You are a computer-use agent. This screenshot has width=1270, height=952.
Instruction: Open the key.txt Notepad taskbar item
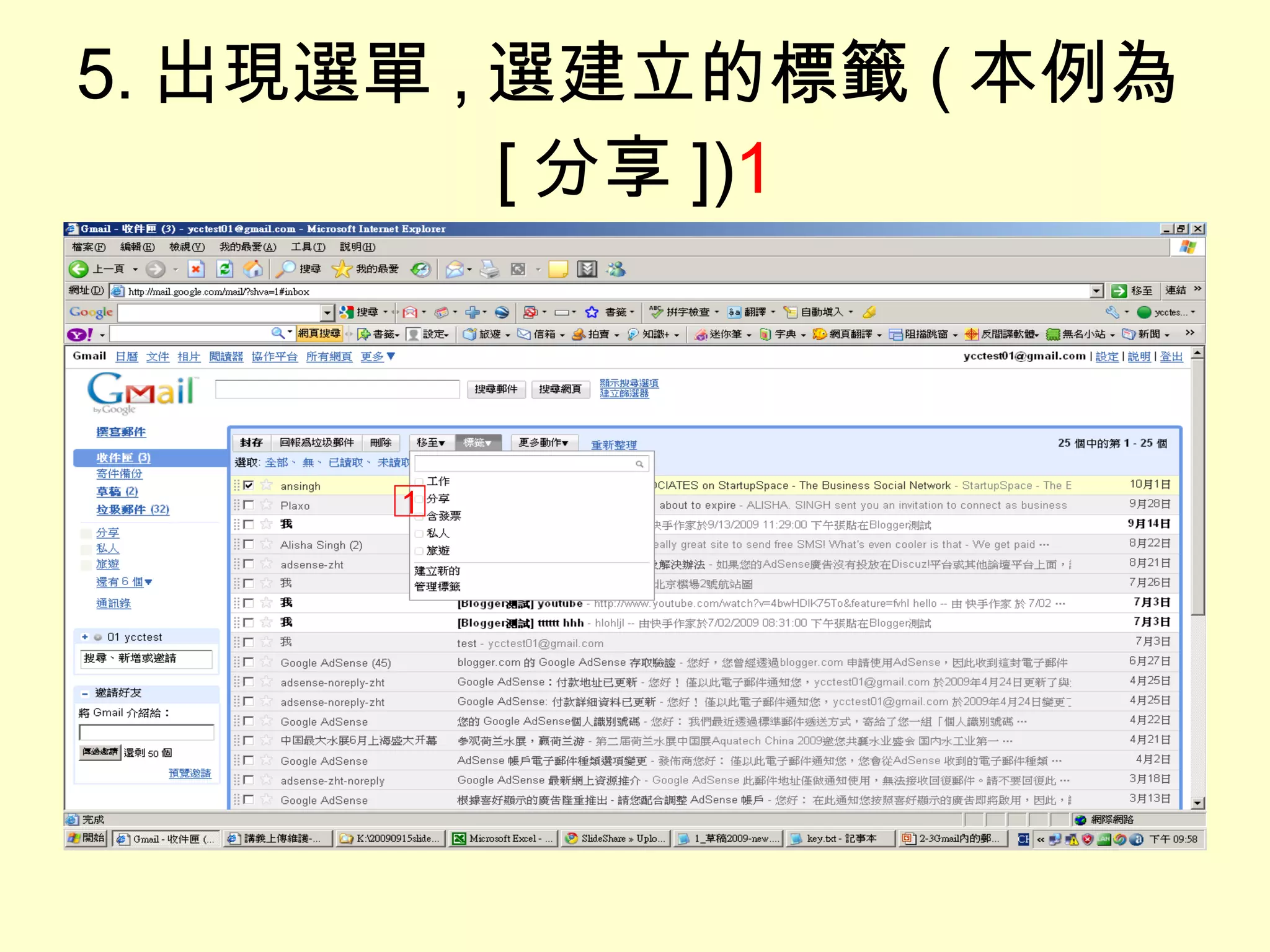tap(840, 839)
